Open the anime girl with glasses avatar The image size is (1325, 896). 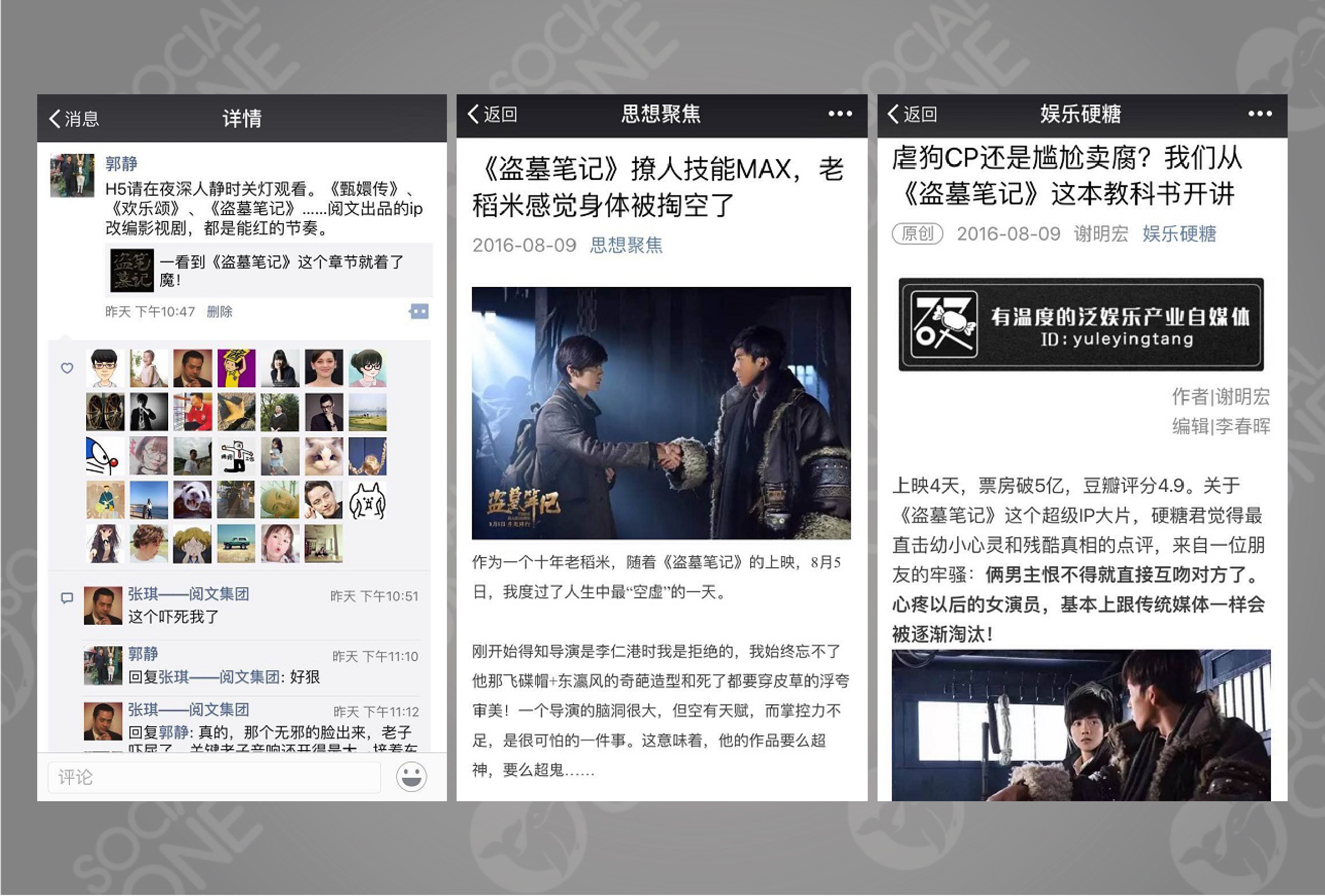click(x=368, y=368)
